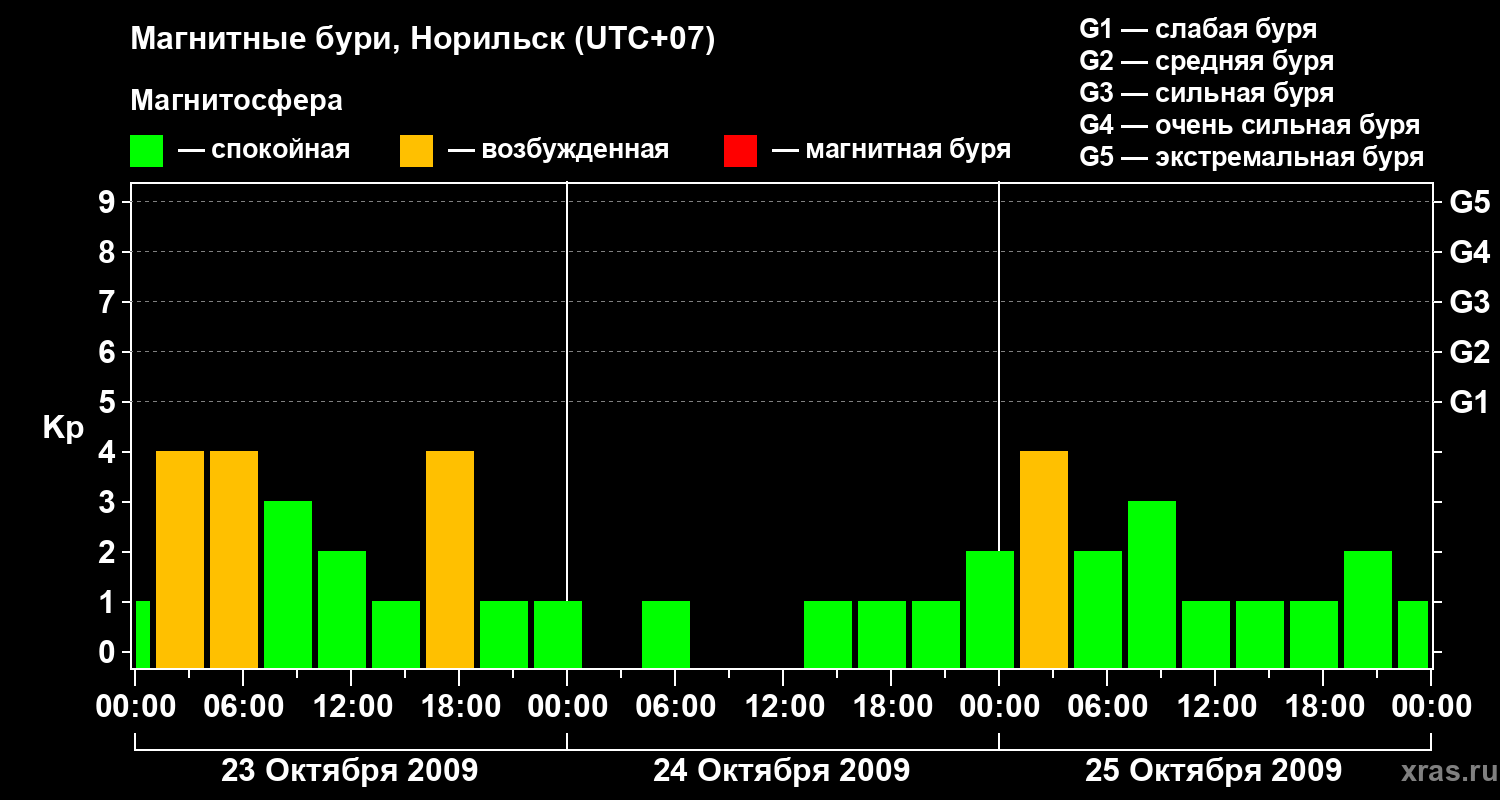Image resolution: width=1500 pixels, height=800 pixels.
Task: Click the 'Kp' axis title
Action: (63, 428)
